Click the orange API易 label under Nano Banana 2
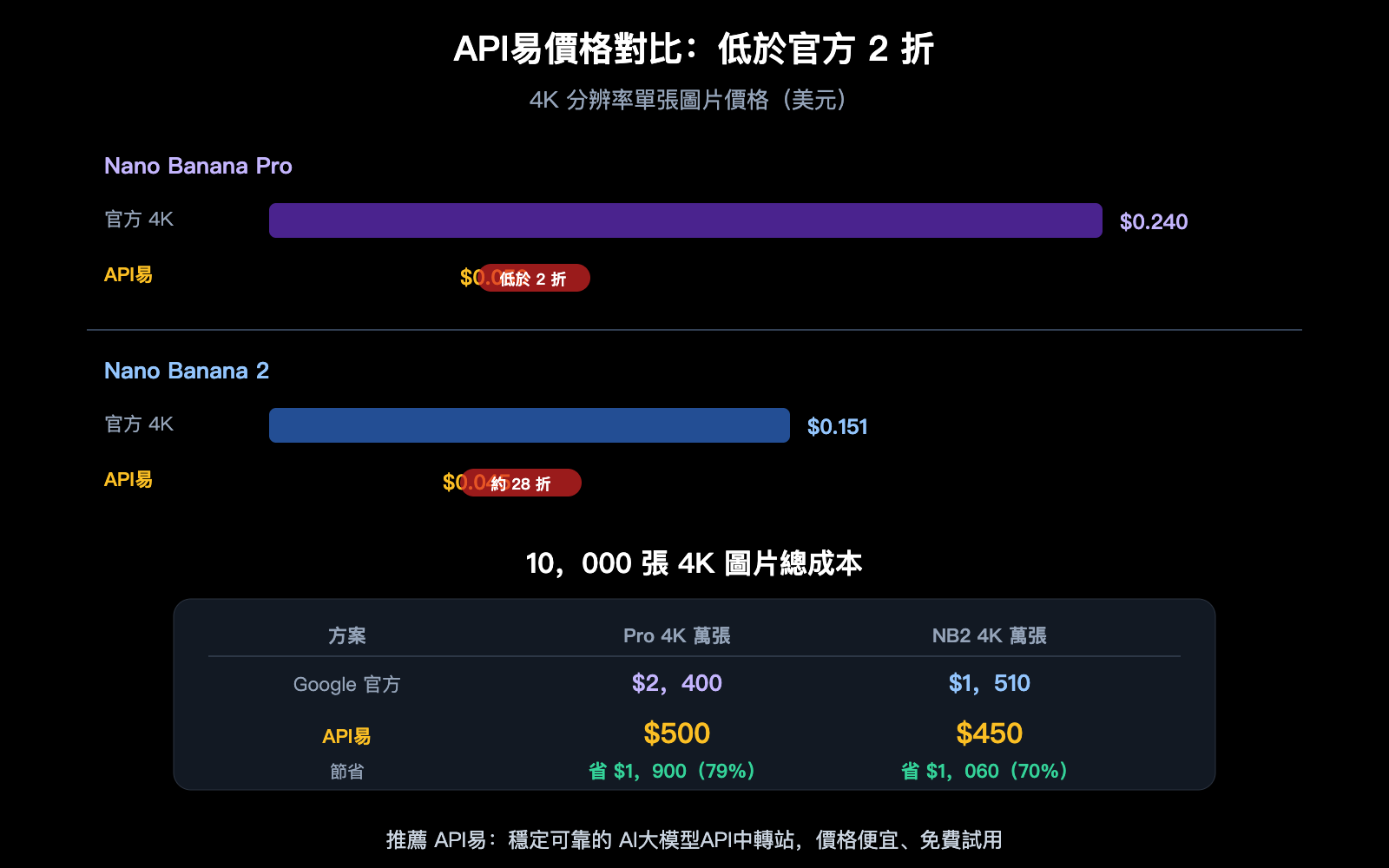Screen dimensions: 1389x868 [128, 479]
